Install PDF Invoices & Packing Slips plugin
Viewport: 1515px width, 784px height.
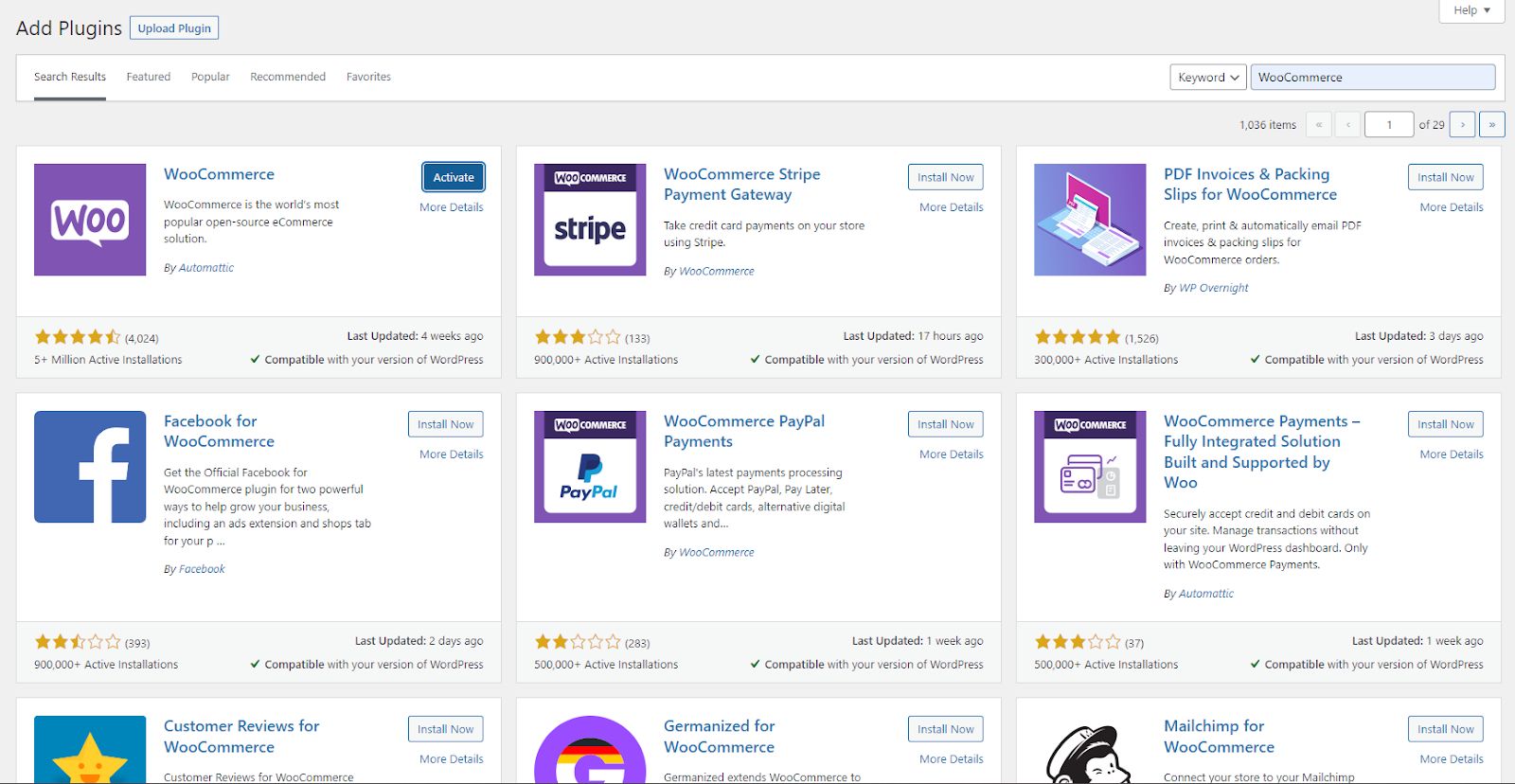pos(1445,177)
